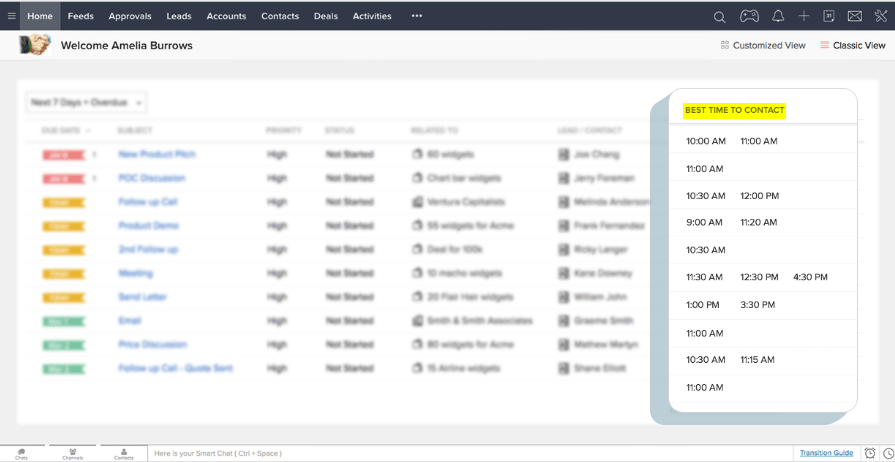Open the Meeting task link
The height and width of the screenshot is (462, 895).
click(135, 274)
